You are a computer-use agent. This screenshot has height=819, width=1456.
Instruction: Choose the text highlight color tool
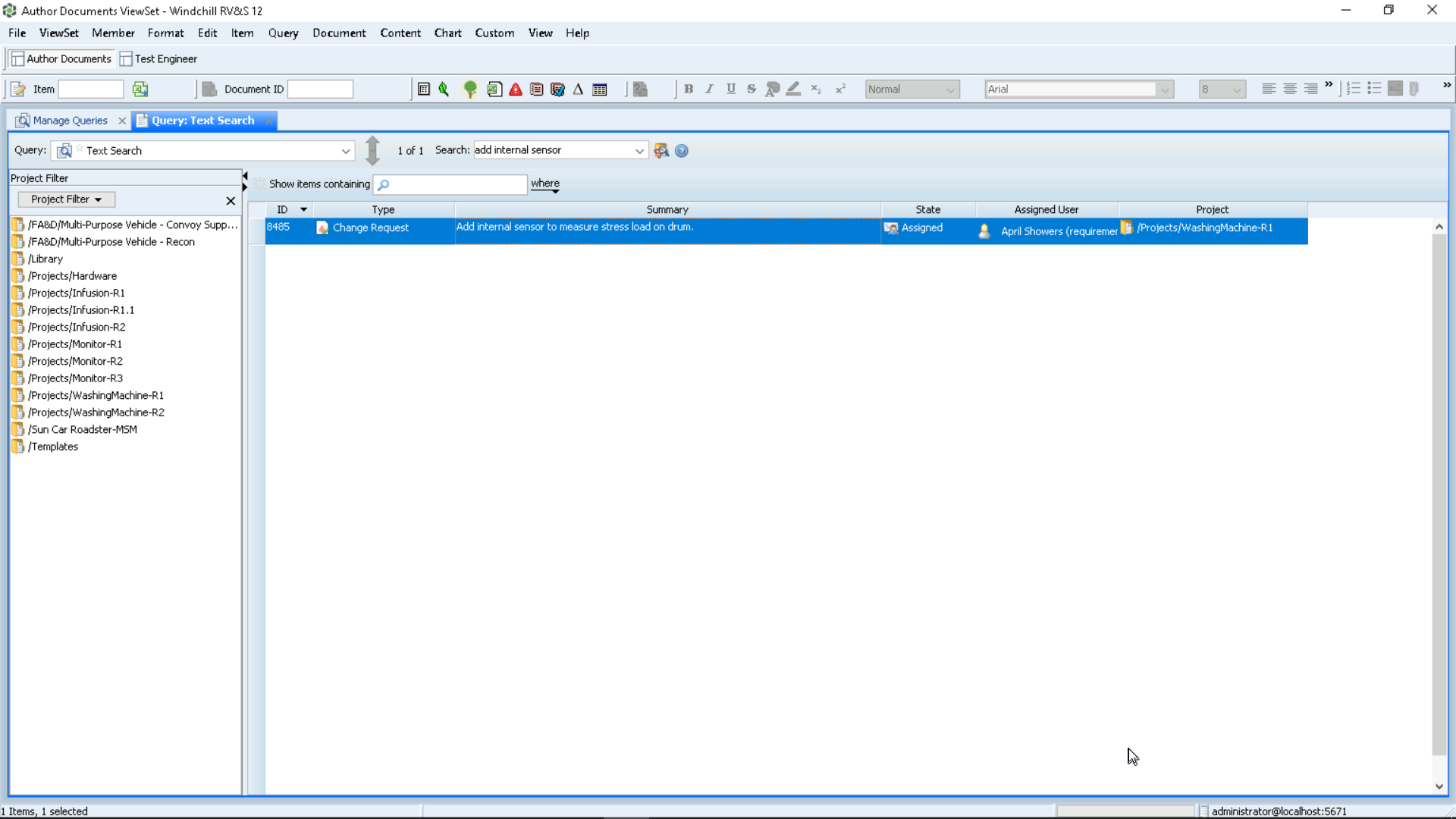pyautogui.click(x=793, y=89)
